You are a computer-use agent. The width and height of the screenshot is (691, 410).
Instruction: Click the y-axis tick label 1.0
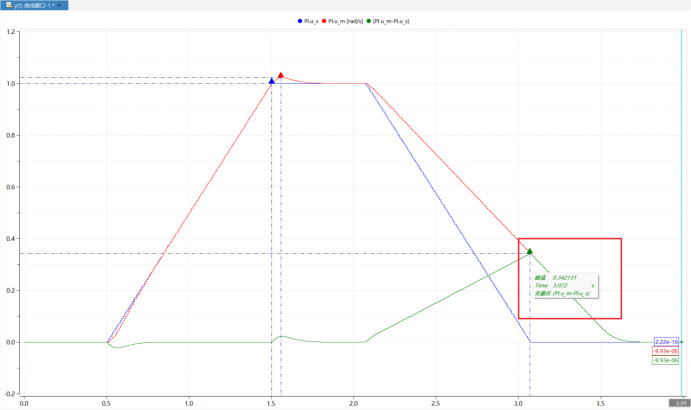pos(11,83)
